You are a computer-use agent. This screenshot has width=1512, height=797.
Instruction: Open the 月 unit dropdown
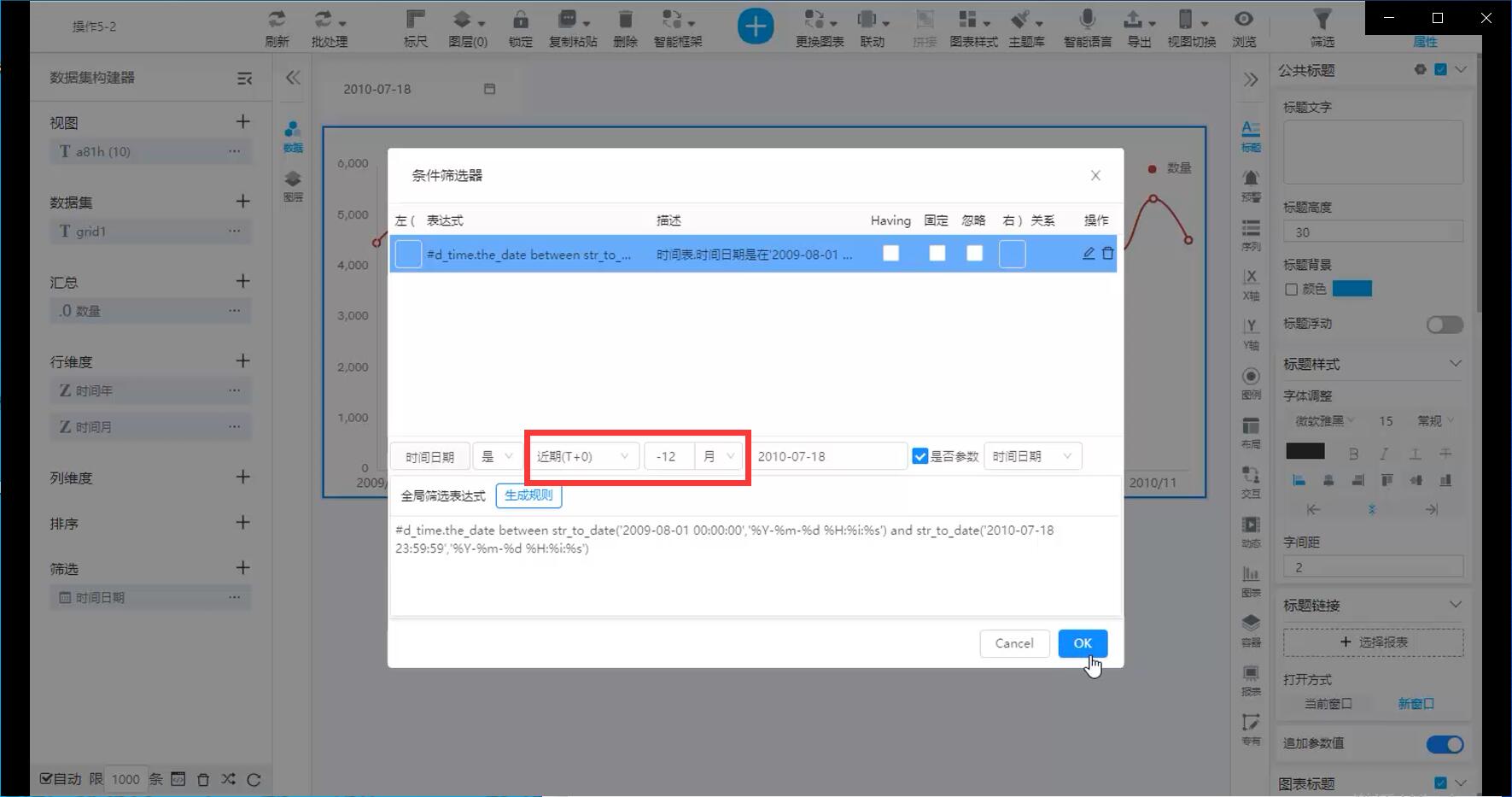tap(718, 456)
